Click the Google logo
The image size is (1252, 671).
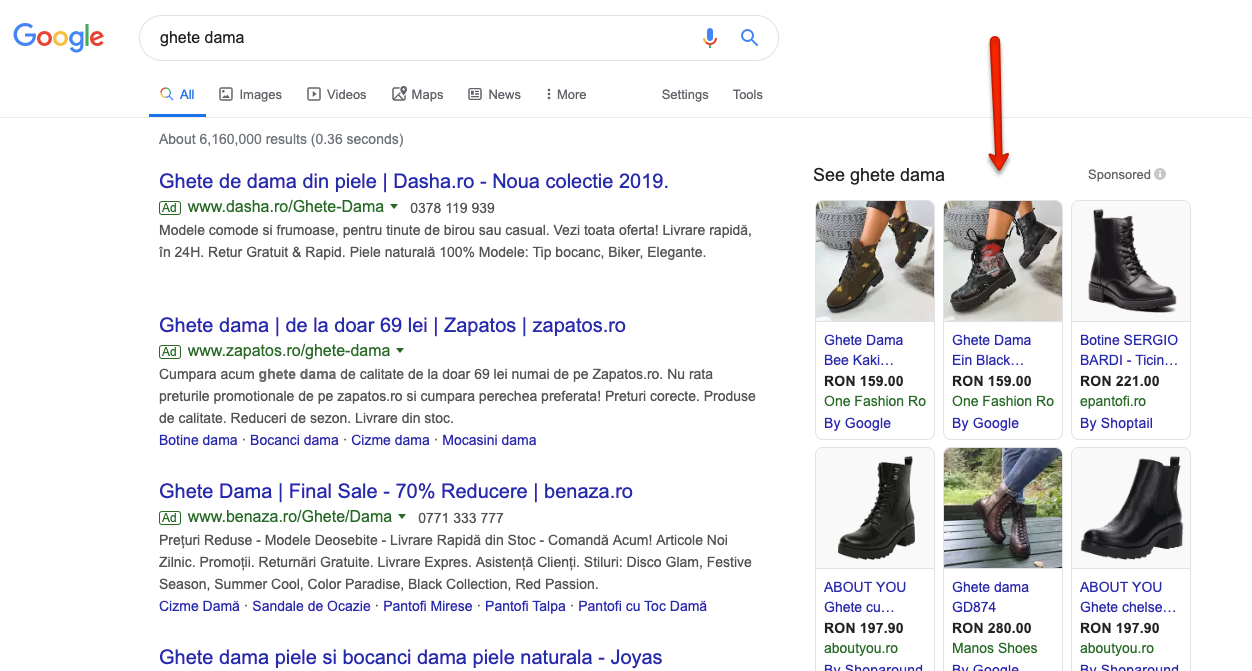[x=58, y=38]
